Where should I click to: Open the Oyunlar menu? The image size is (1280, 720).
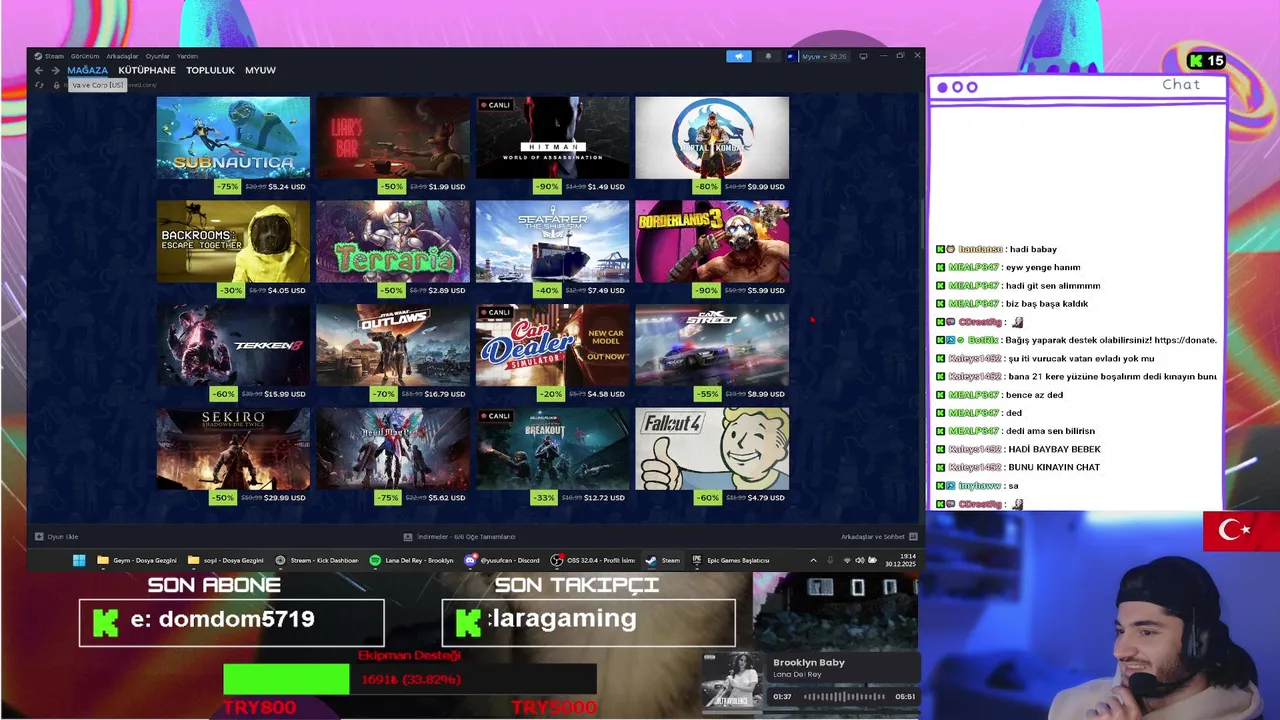(x=158, y=56)
